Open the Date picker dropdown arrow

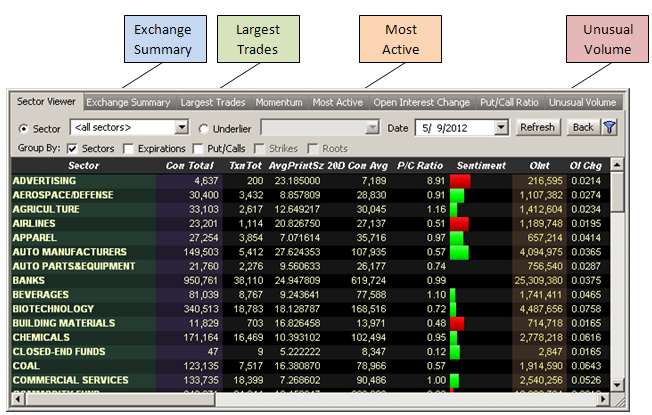click(x=501, y=128)
